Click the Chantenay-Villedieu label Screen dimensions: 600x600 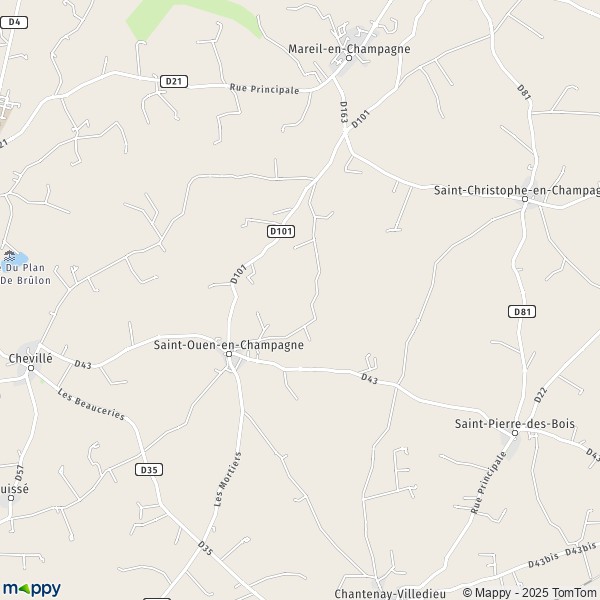pos(390,594)
